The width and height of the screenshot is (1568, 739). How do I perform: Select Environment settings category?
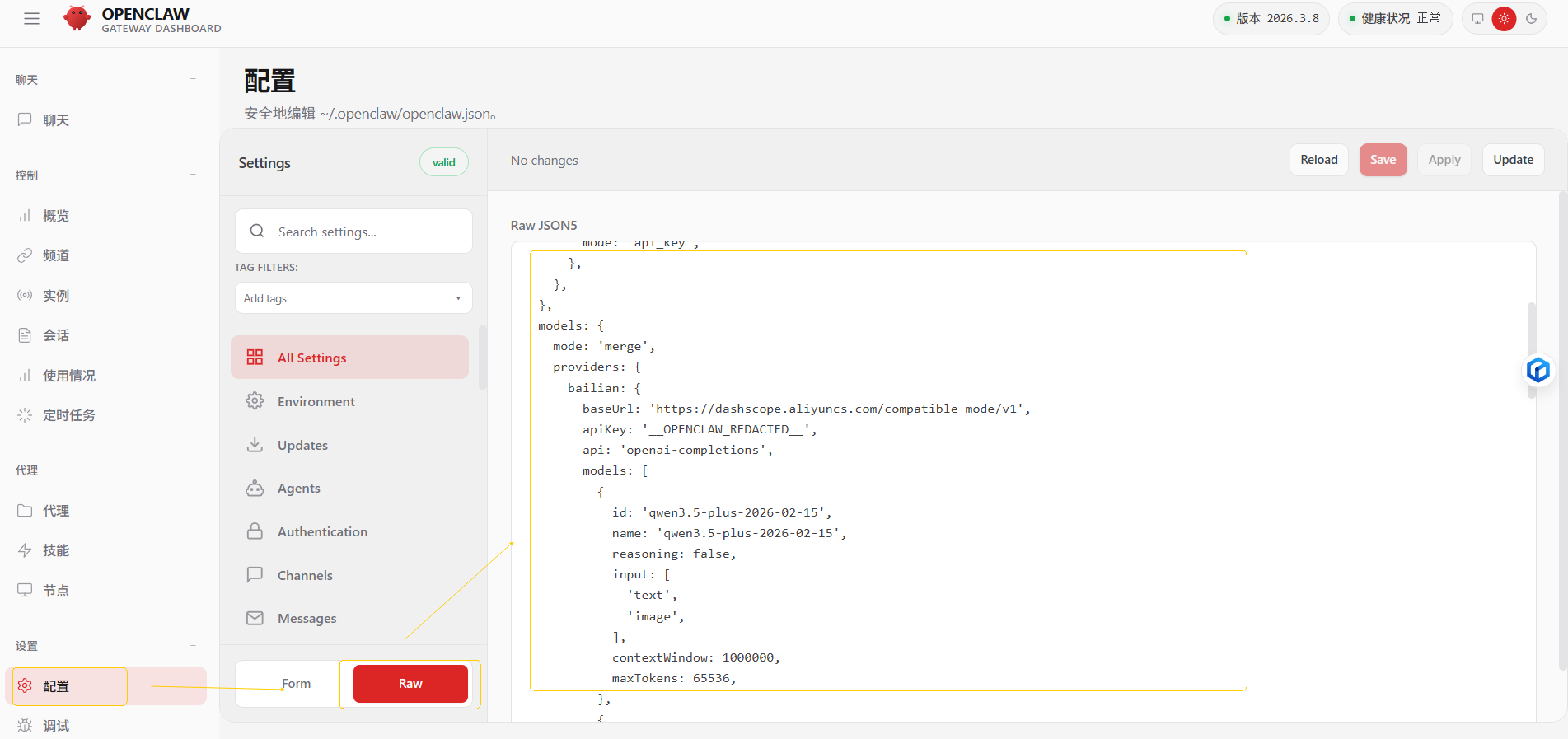tap(349, 401)
